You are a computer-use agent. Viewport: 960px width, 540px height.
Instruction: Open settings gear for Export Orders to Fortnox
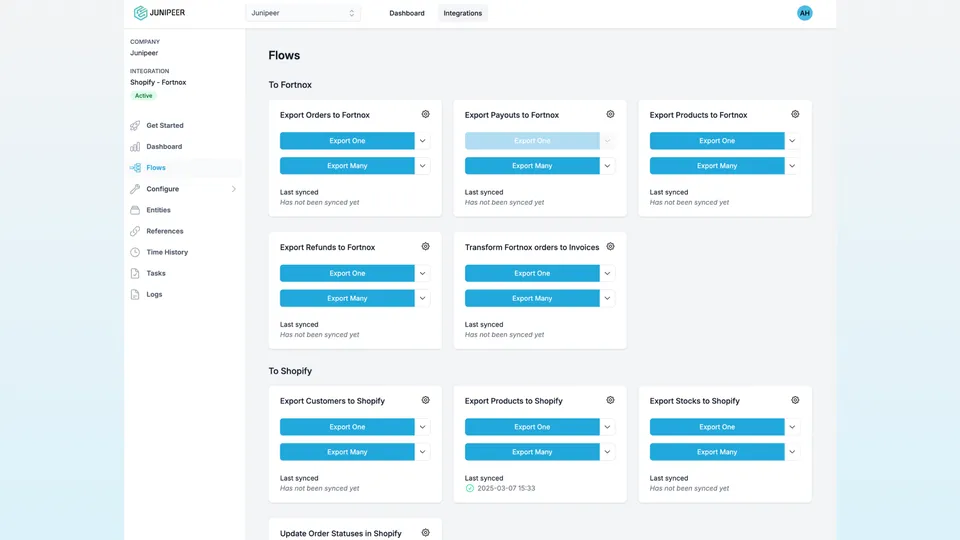[426, 114]
